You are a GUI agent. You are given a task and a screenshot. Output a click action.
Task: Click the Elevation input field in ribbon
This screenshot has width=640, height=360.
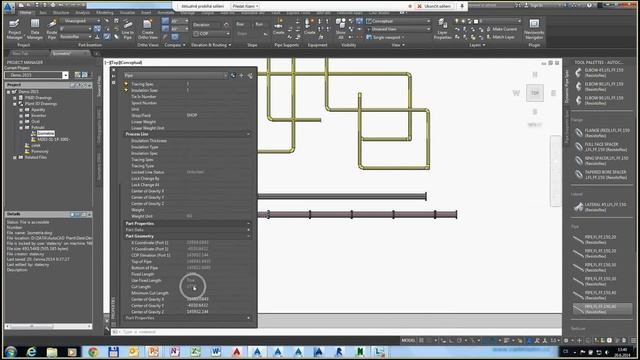[x=207, y=25]
